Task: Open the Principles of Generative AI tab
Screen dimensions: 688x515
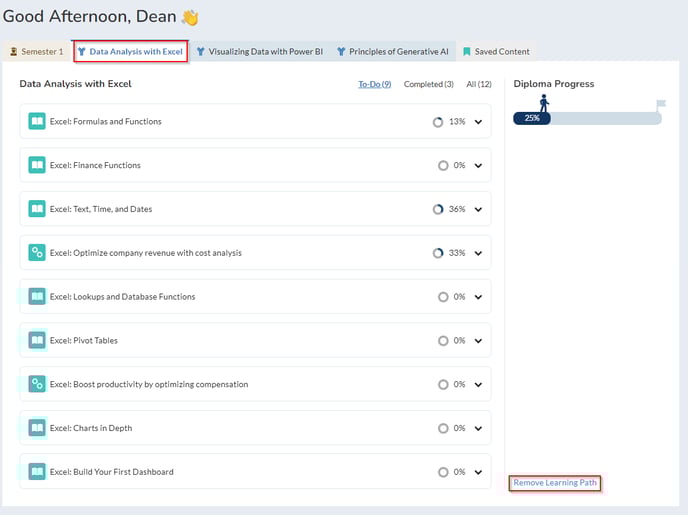Action: [x=393, y=51]
